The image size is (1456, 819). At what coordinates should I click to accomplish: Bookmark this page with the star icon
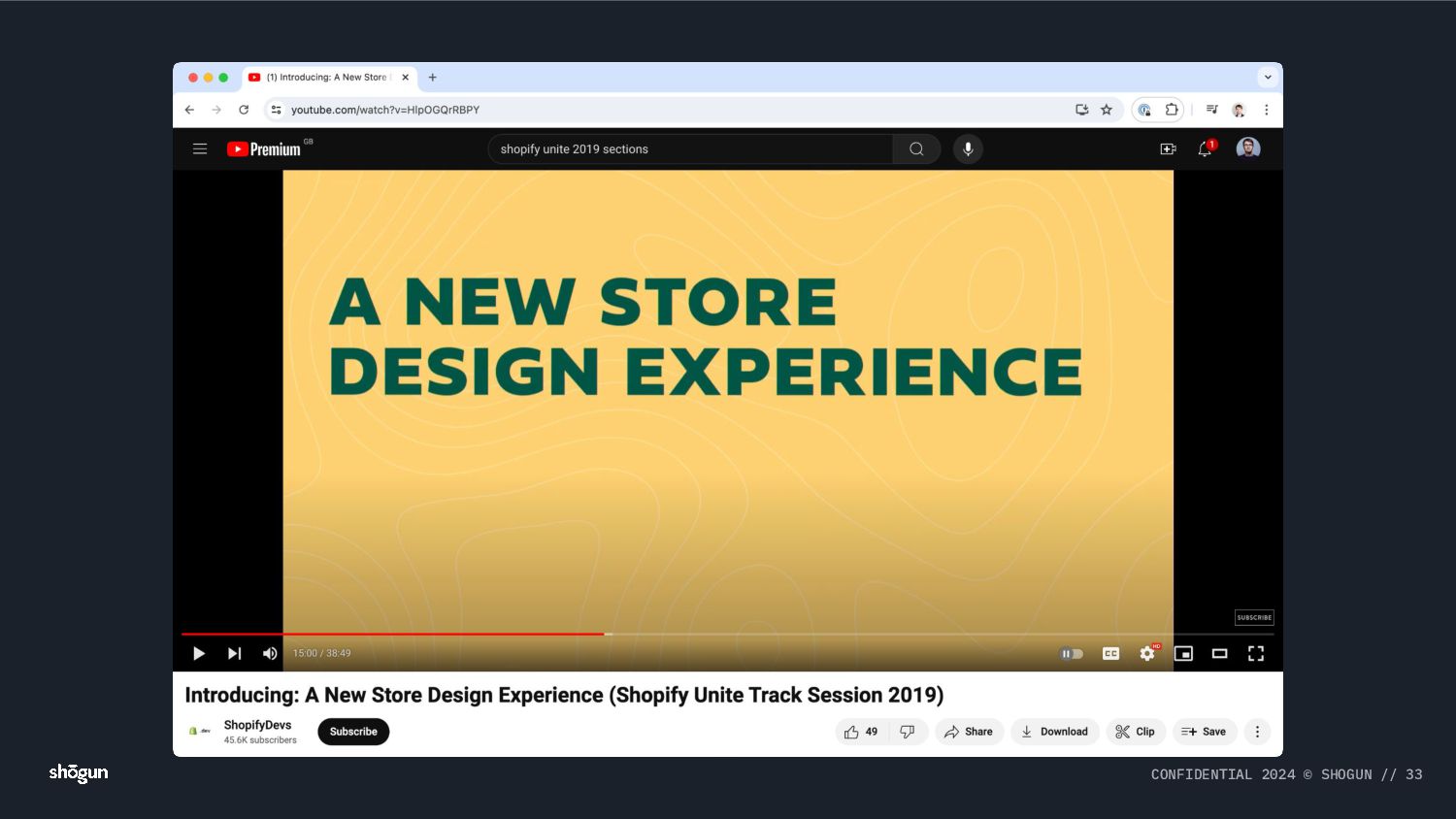1107,110
